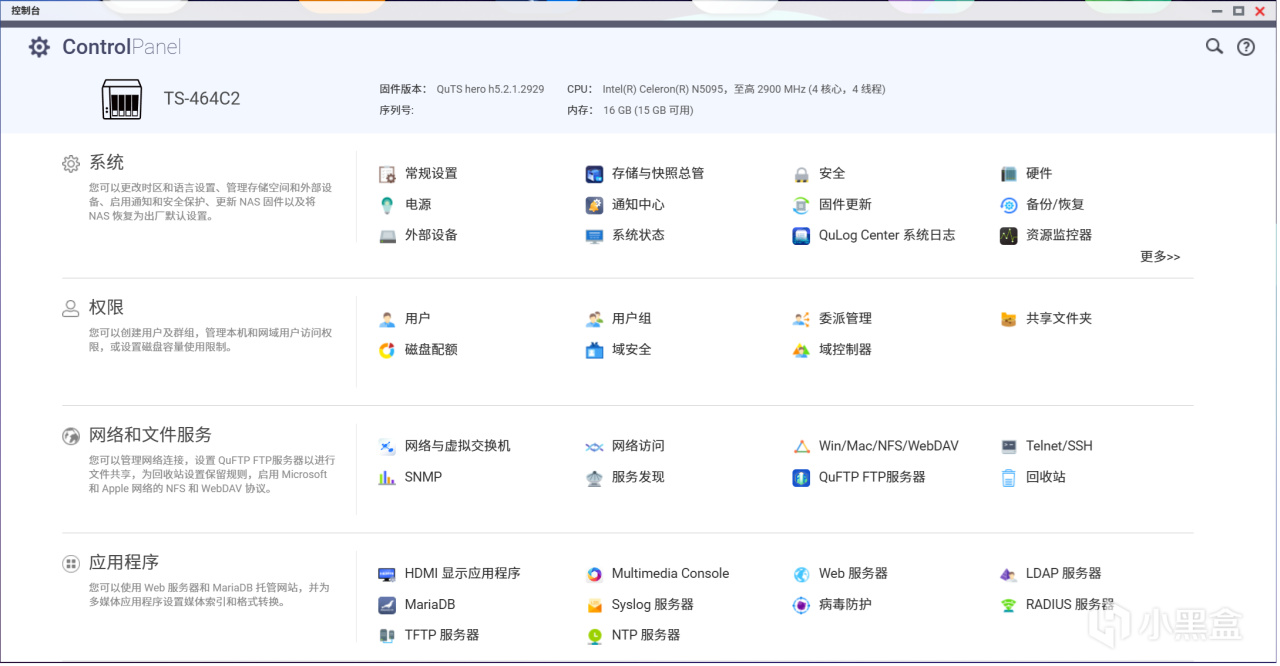Open the LDAP 服务器 icon
This screenshot has width=1280, height=666.
1009,575
